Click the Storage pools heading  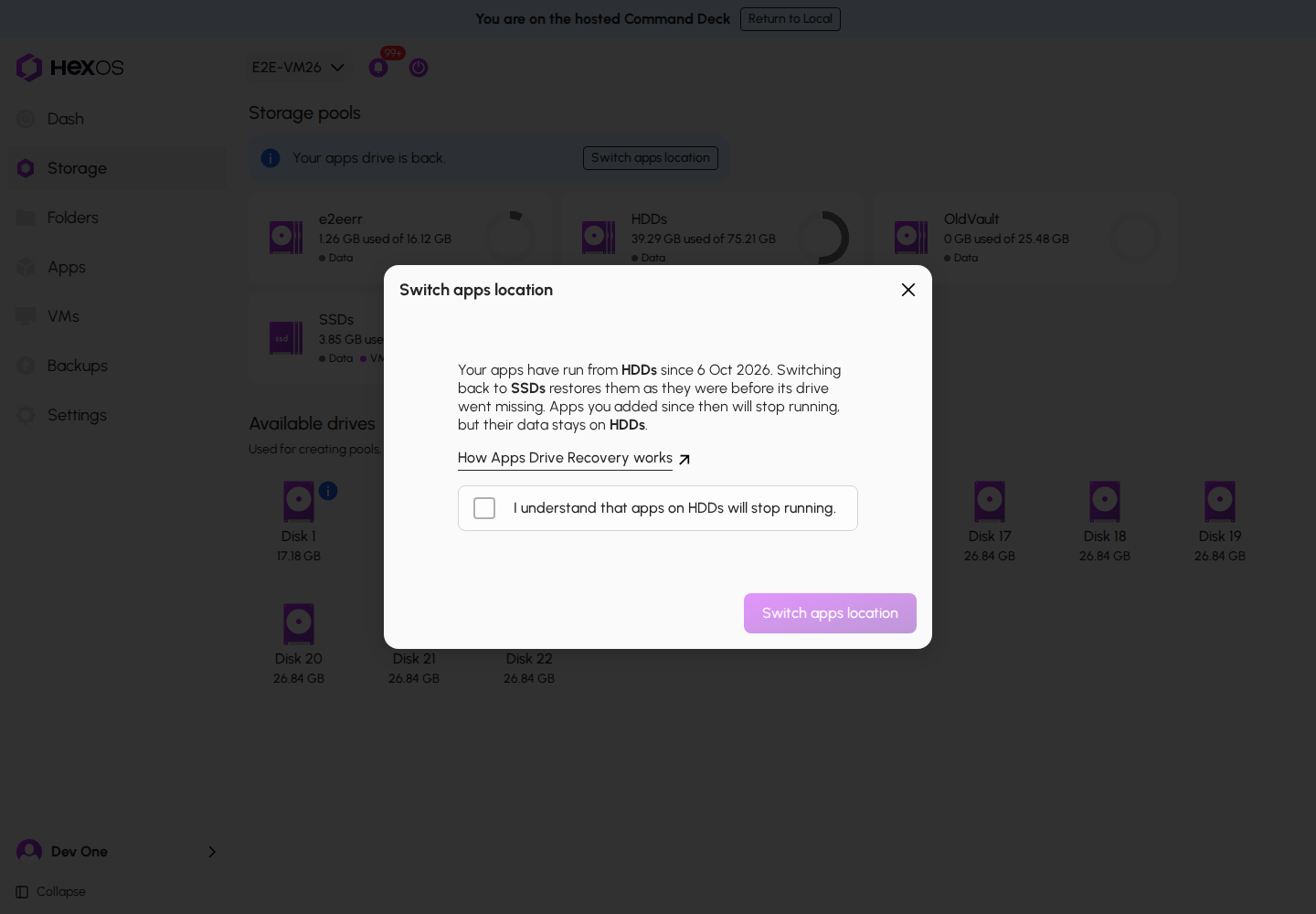(304, 113)
